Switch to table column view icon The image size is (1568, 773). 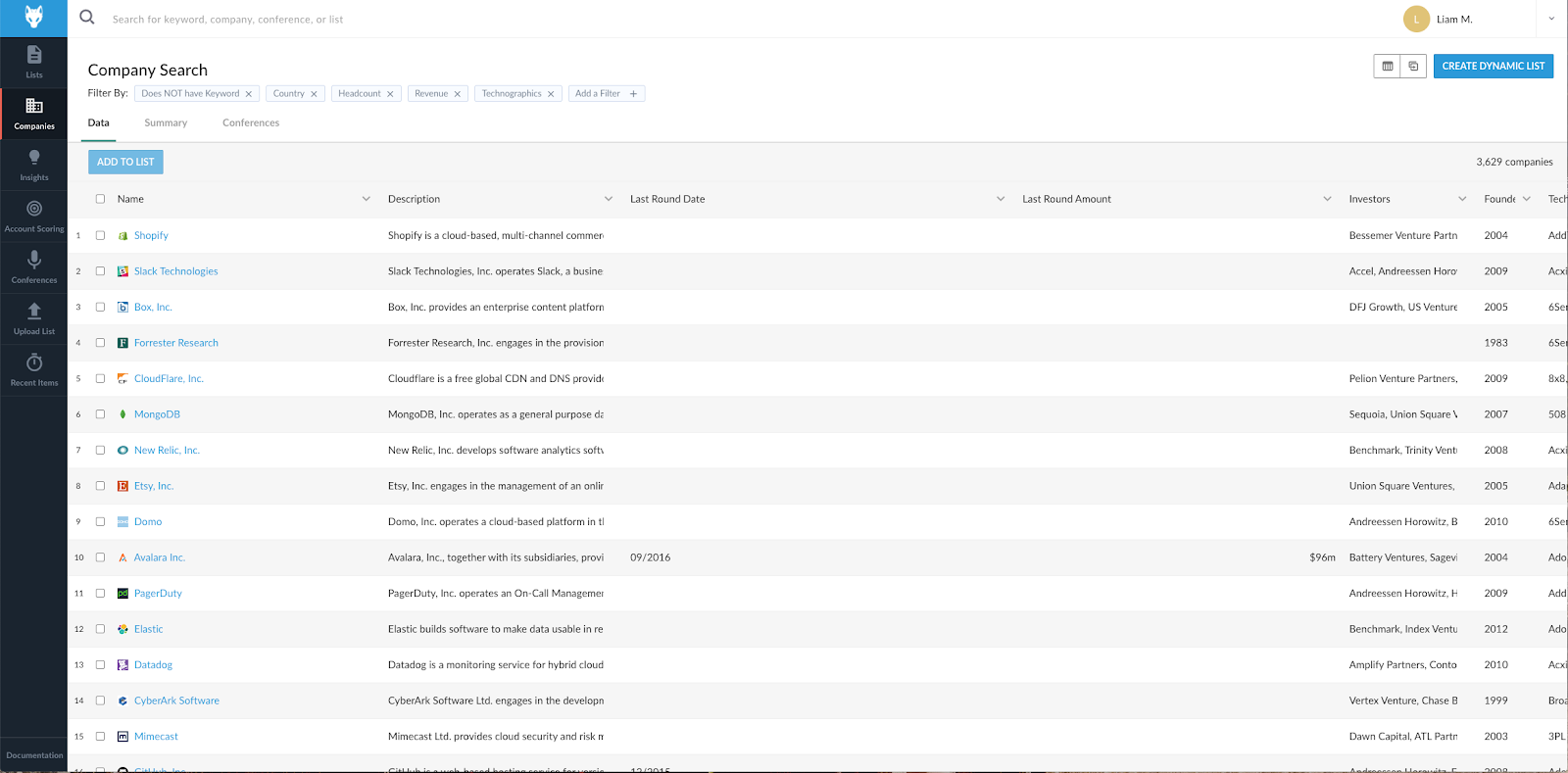[x=1388, y=66]
